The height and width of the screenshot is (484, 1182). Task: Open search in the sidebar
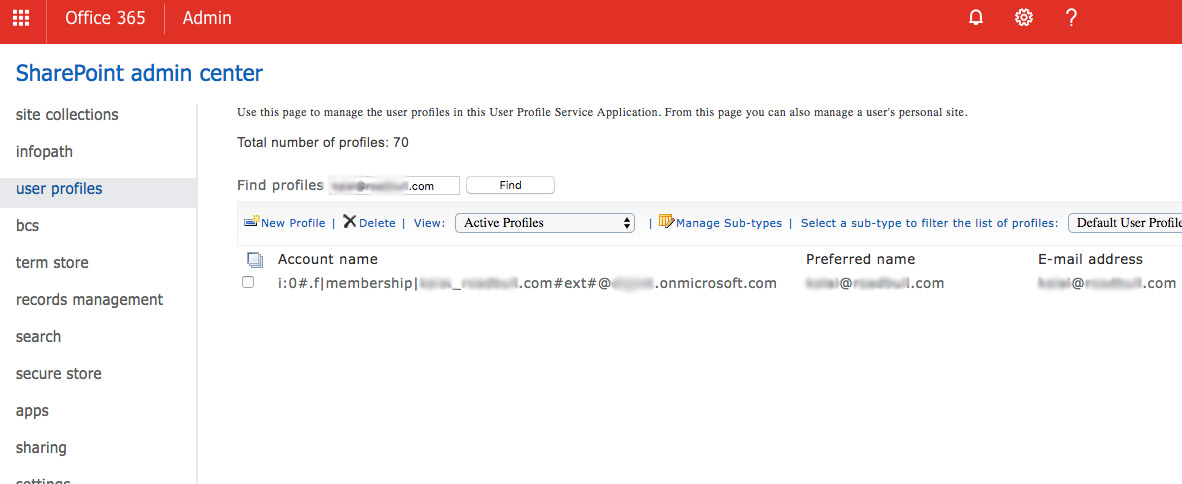click(x=38, y=336)
